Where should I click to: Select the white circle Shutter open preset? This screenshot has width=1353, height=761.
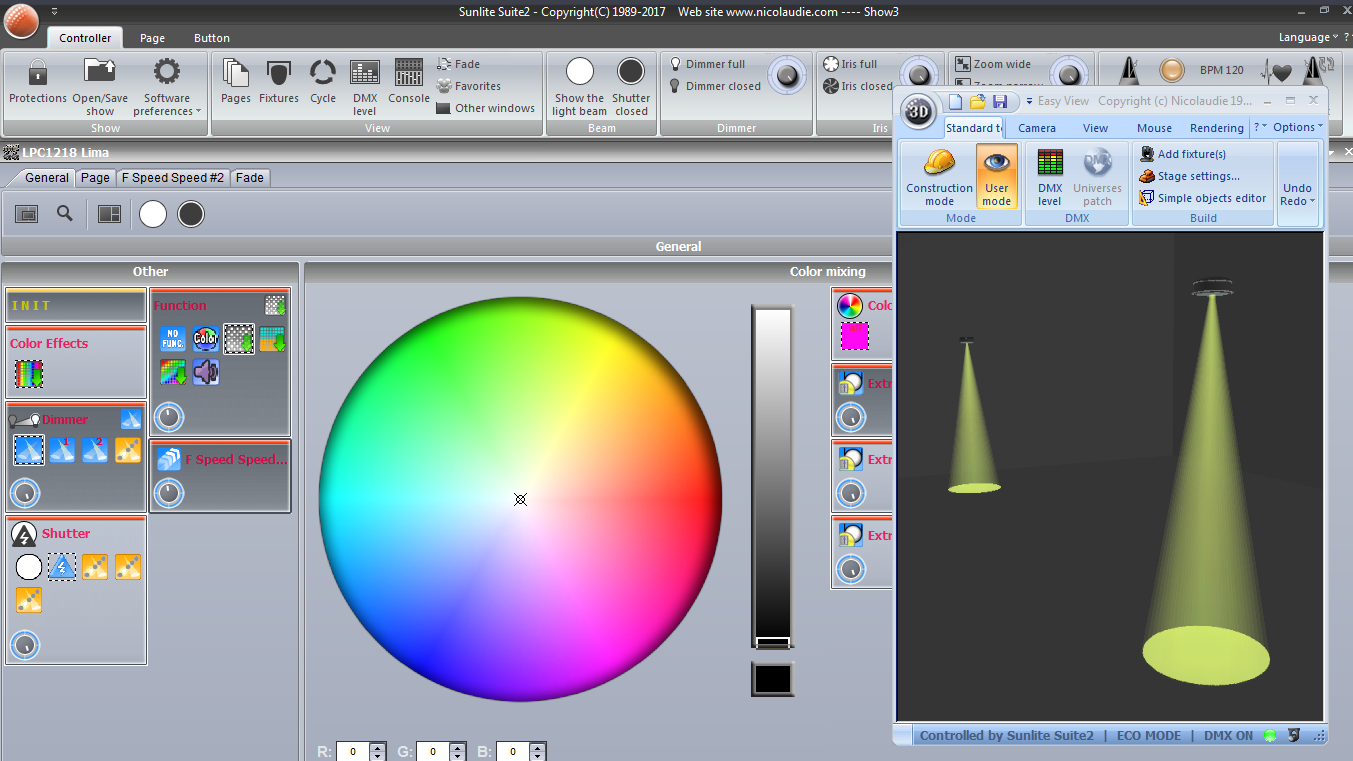tap(29, 567)
